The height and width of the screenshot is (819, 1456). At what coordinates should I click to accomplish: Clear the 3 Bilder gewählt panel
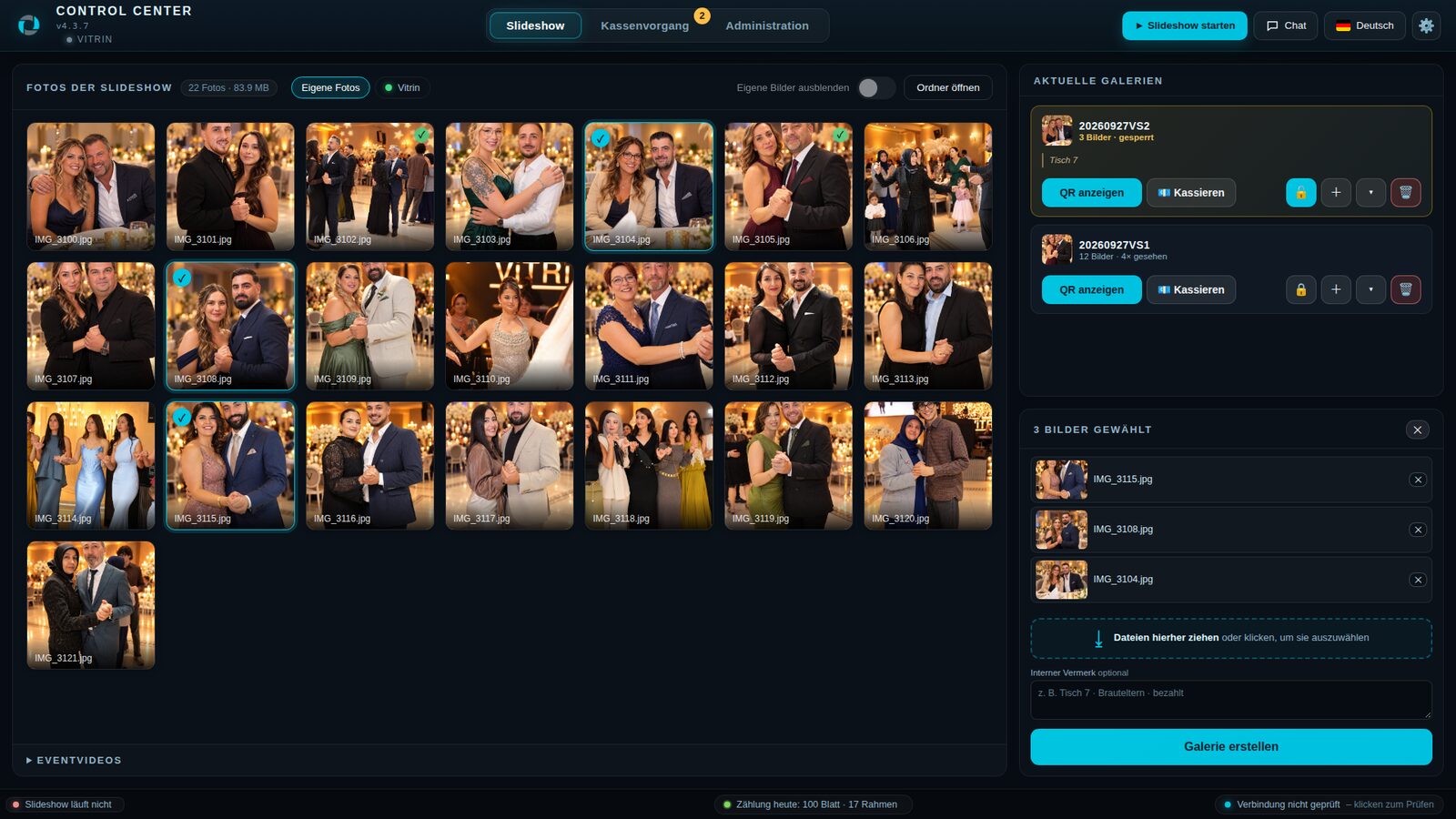(1417, 430)
